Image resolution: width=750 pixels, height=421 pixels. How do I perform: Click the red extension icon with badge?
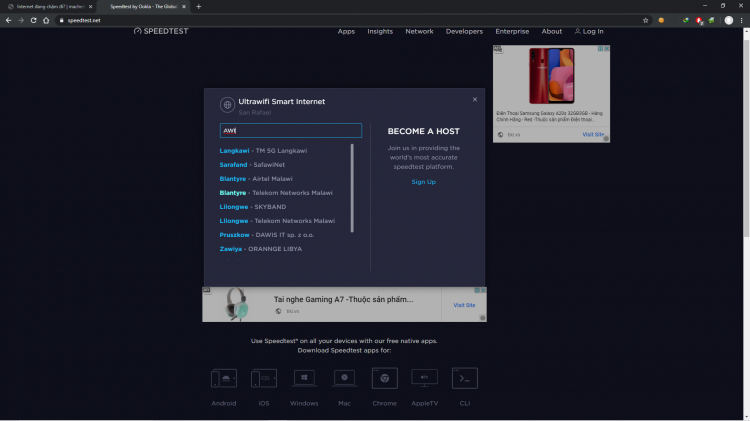[699, 20]
